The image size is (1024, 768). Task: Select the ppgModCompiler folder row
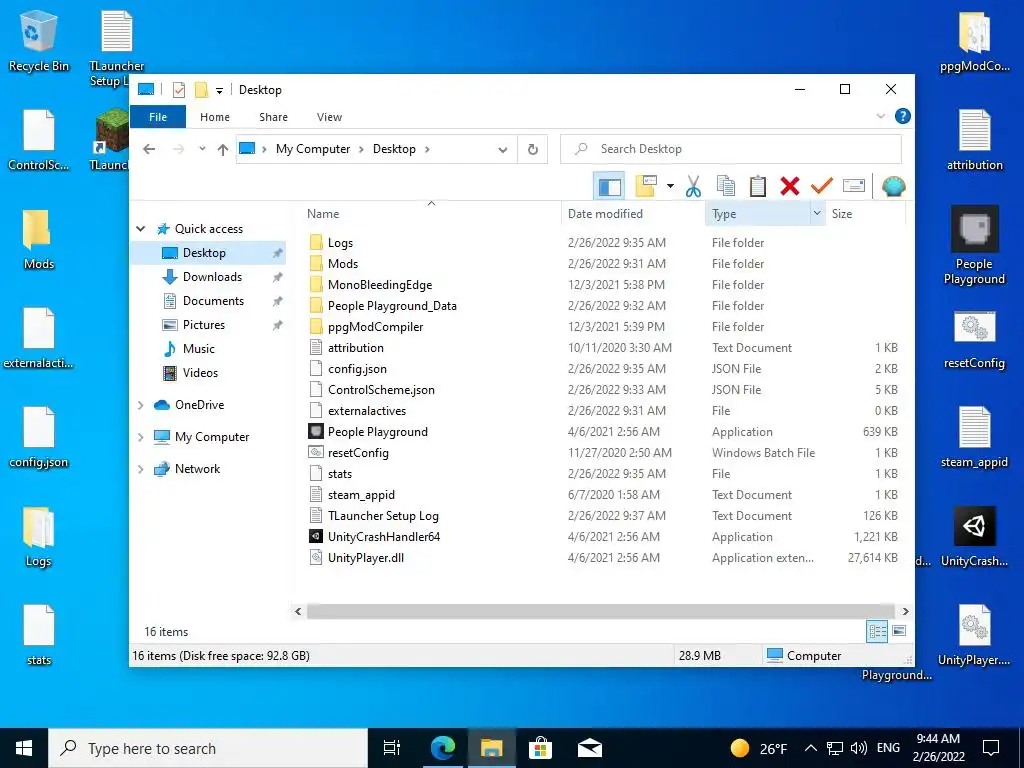[604, 327]
